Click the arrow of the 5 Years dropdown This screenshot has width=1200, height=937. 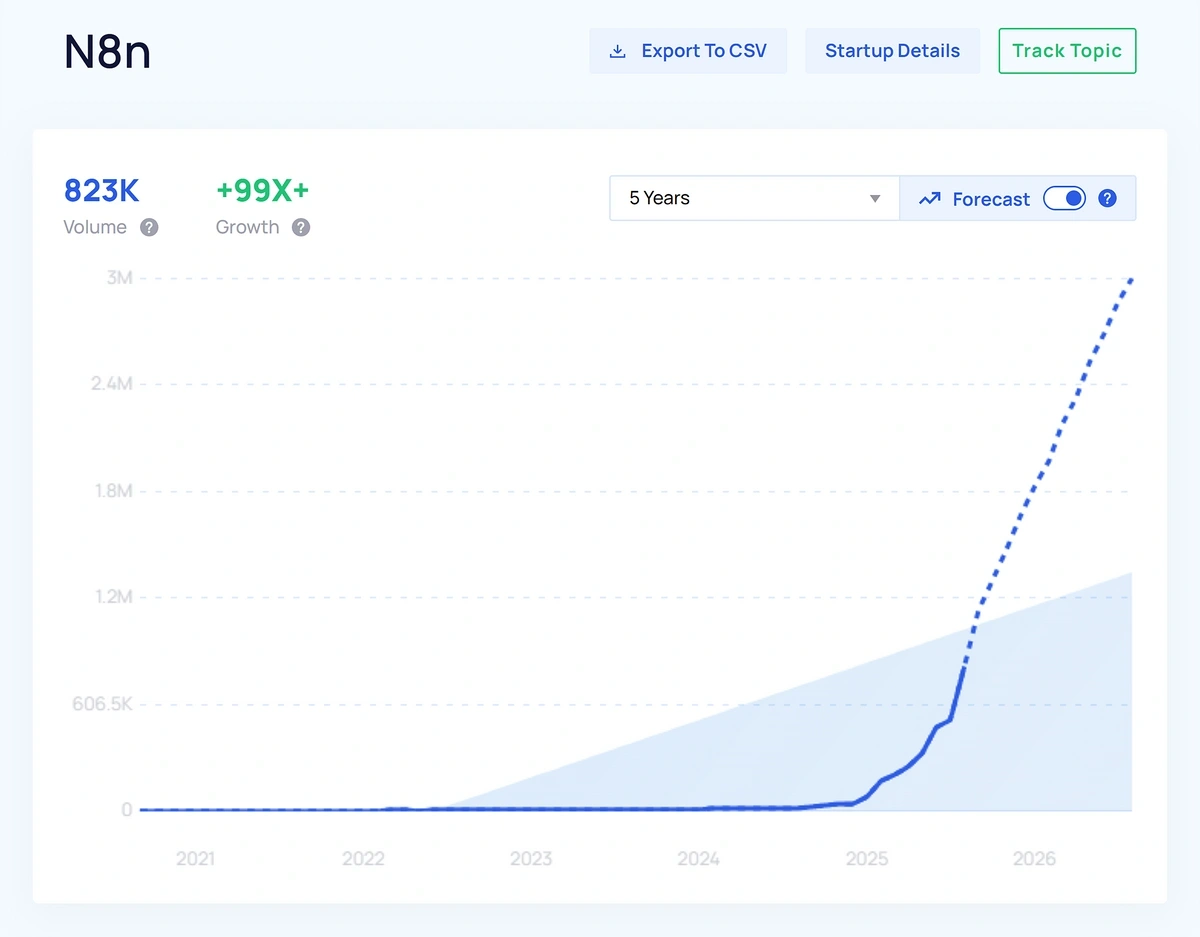pyautogui.click(x=875, y=199)
